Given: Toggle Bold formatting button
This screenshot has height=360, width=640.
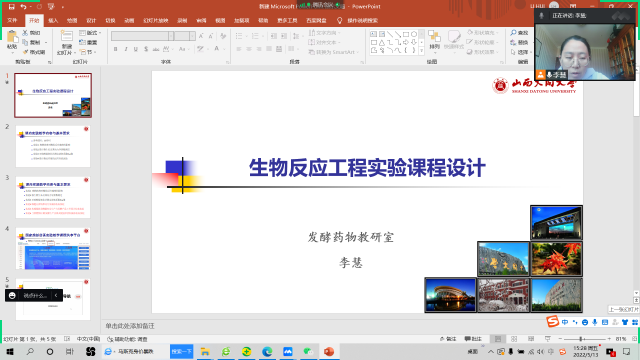Looking at the screenshot, I should (116, 49).
